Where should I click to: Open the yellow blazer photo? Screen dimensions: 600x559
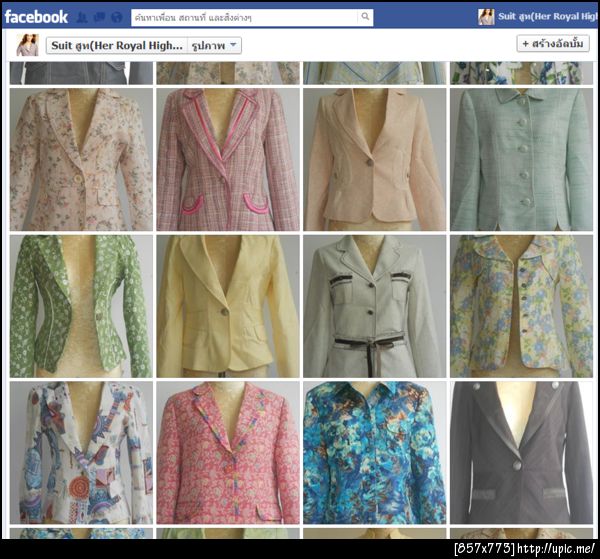(x=228, y=306)
